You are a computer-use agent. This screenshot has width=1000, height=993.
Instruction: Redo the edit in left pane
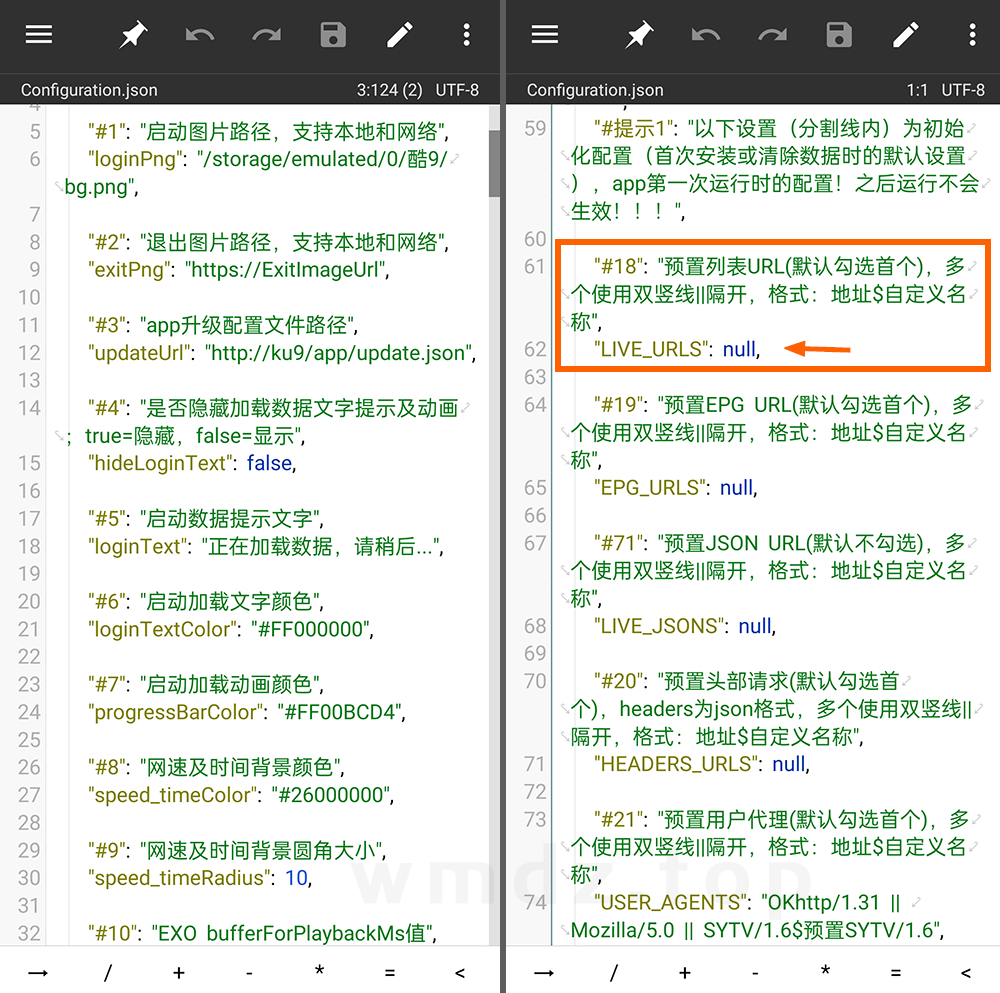266,34
